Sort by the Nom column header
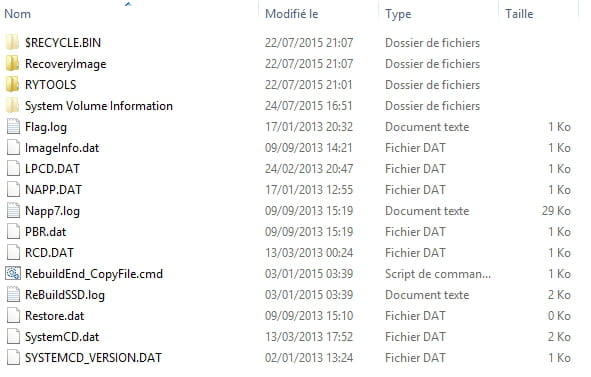Image resolution: width=591 pixels, height=377 pixels. [x=17, y=14]
